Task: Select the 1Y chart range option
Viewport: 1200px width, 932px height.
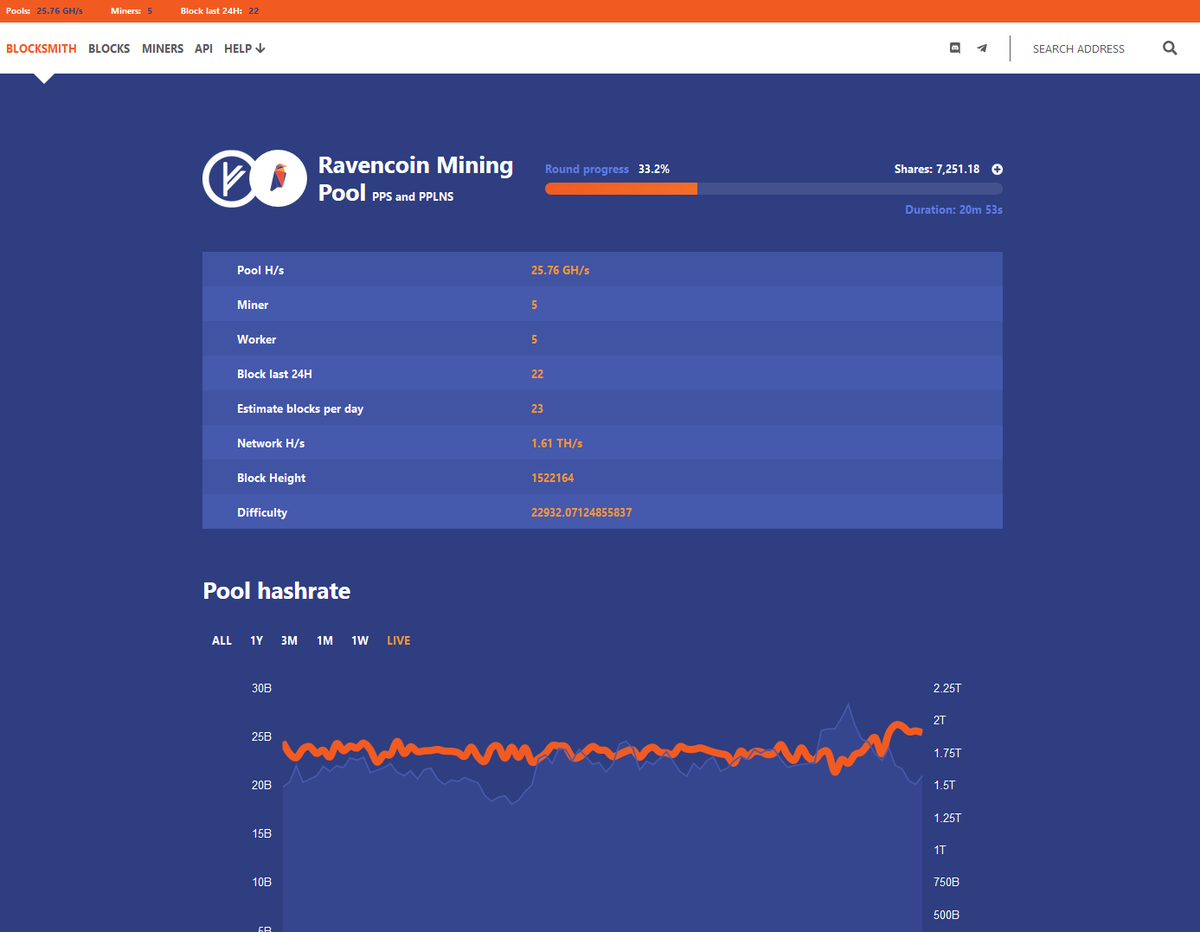Action: tap(256, 640)
